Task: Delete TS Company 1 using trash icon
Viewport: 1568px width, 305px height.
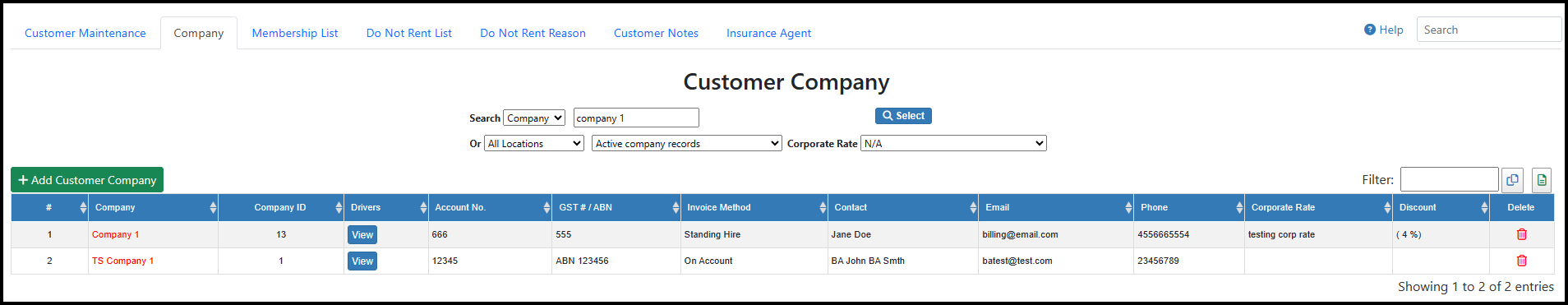Action: (1521, 261)
